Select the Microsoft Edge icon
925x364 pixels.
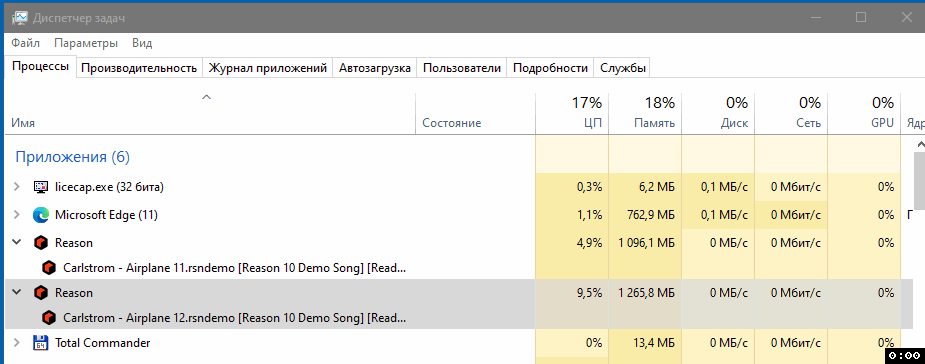tap(41, 215)
